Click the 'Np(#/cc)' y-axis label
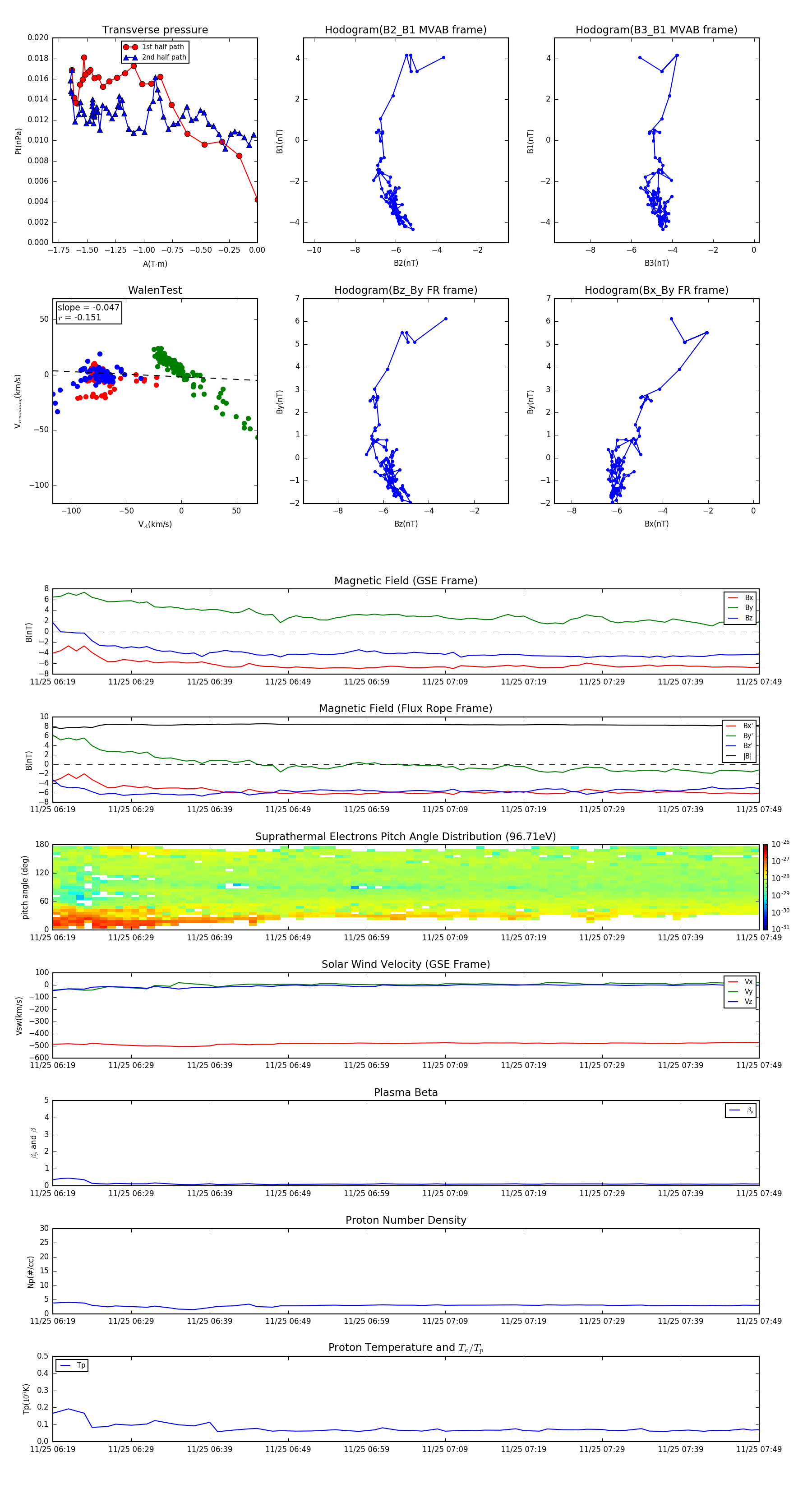The width and height of the screenshot is (812, 1489). (x=31, y=1272)
